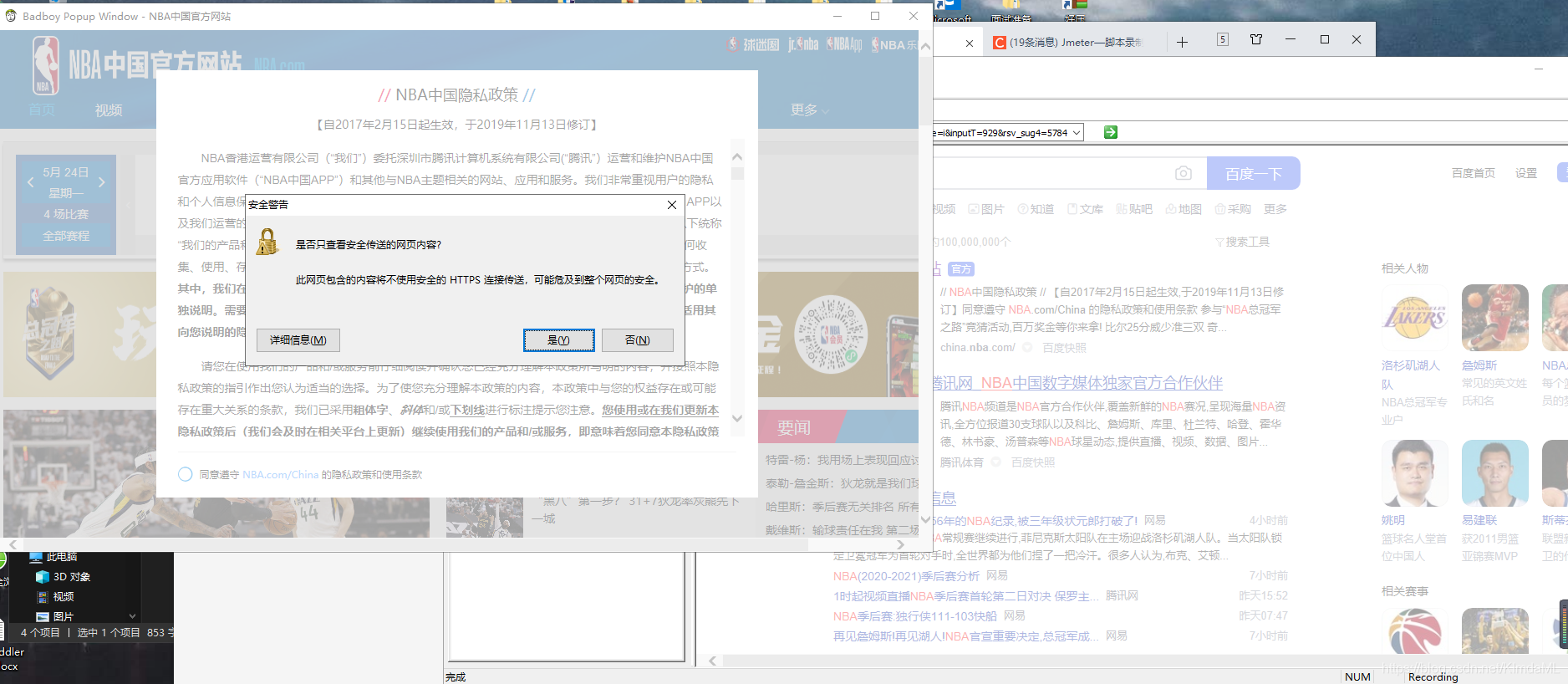The height and width of the screenshot is (684, 1568).
Task: Click the Badboy popup horizontal scrollbar
Action: pyautogui.click(x=458, y=544)
